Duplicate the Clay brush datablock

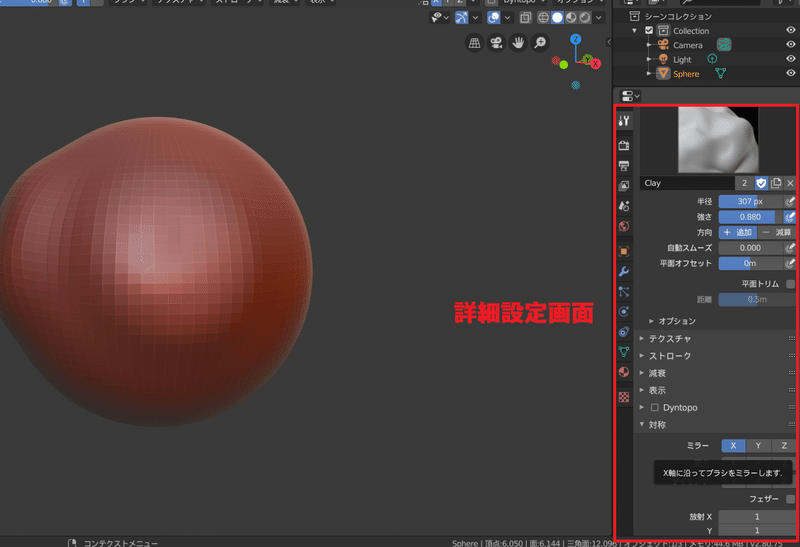[776, 183]
